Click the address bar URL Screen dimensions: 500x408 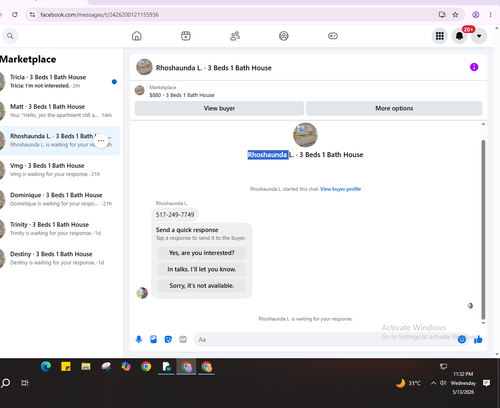99,15
